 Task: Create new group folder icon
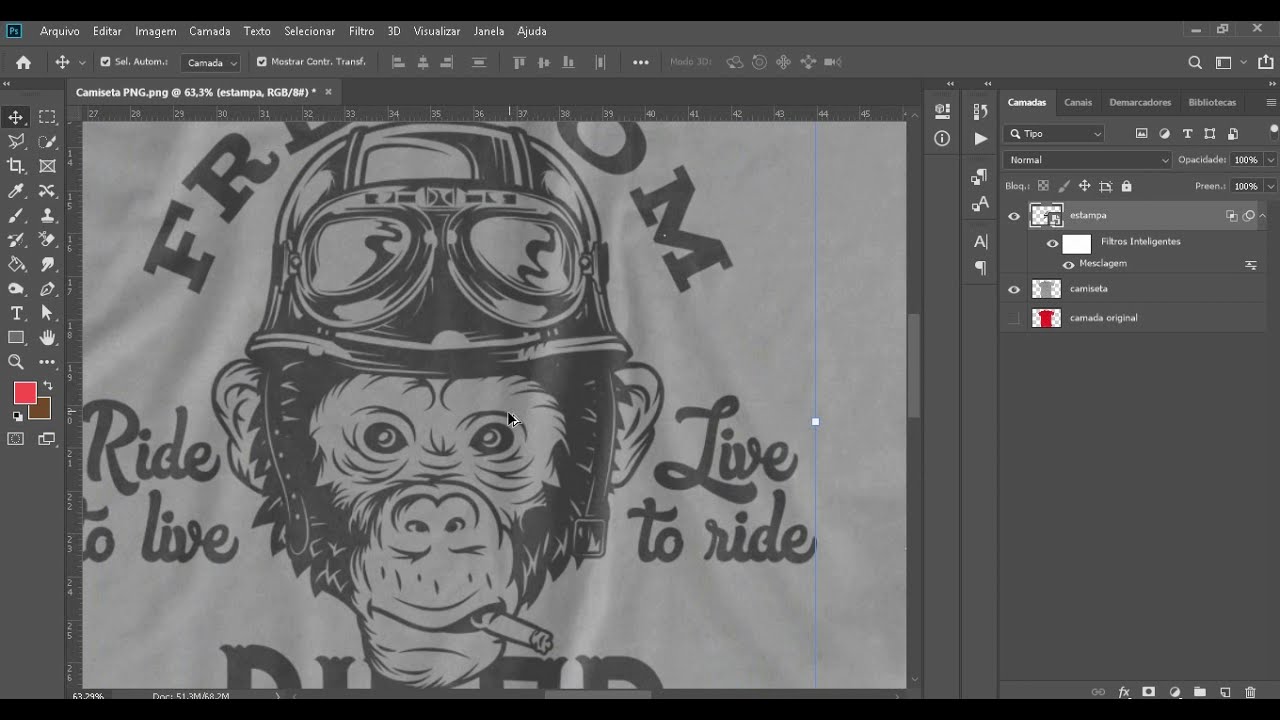click(1199, 692)
